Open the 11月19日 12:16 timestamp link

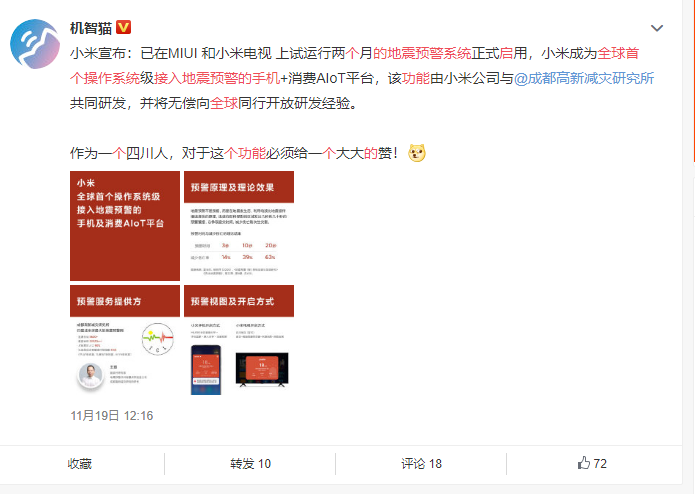112,416
